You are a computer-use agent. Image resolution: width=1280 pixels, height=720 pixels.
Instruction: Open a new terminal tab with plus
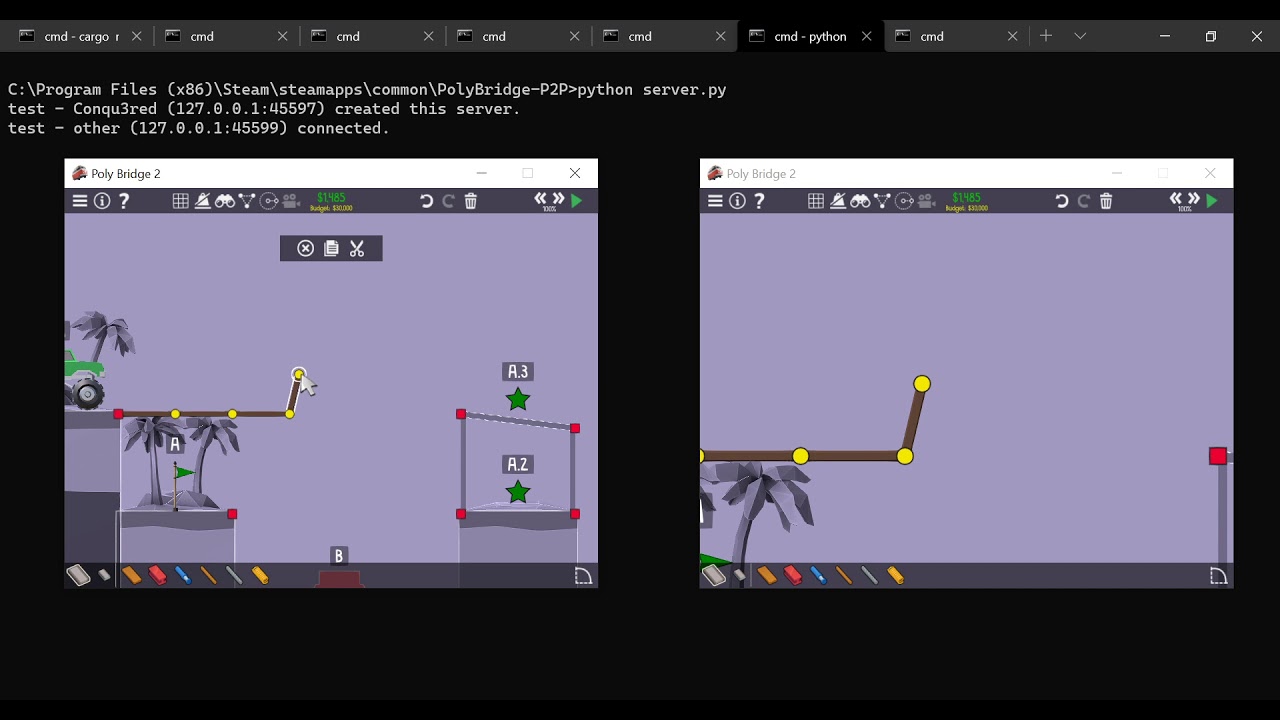point(1046,36)
